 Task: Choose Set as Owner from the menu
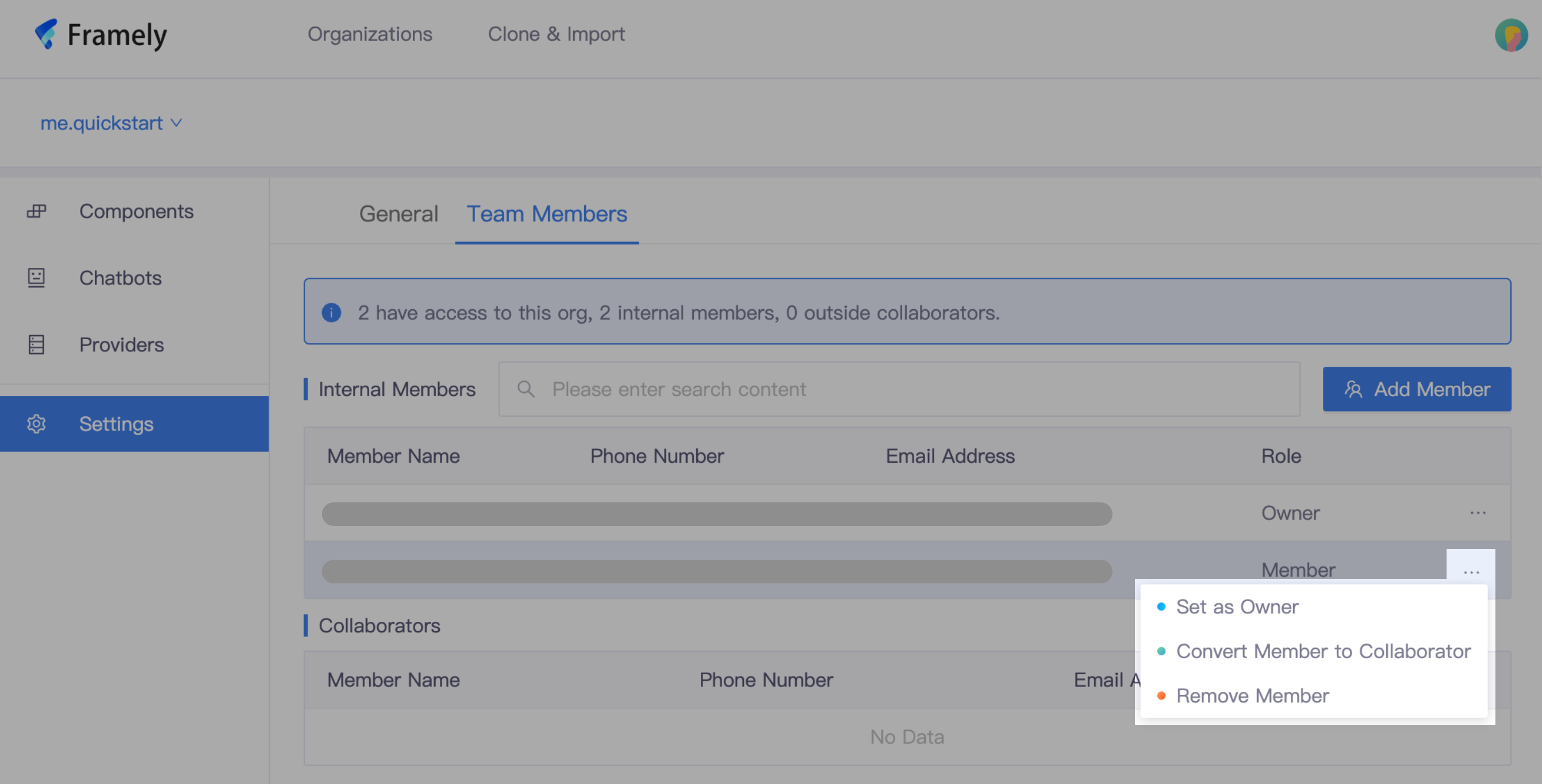coord(1237,607)
